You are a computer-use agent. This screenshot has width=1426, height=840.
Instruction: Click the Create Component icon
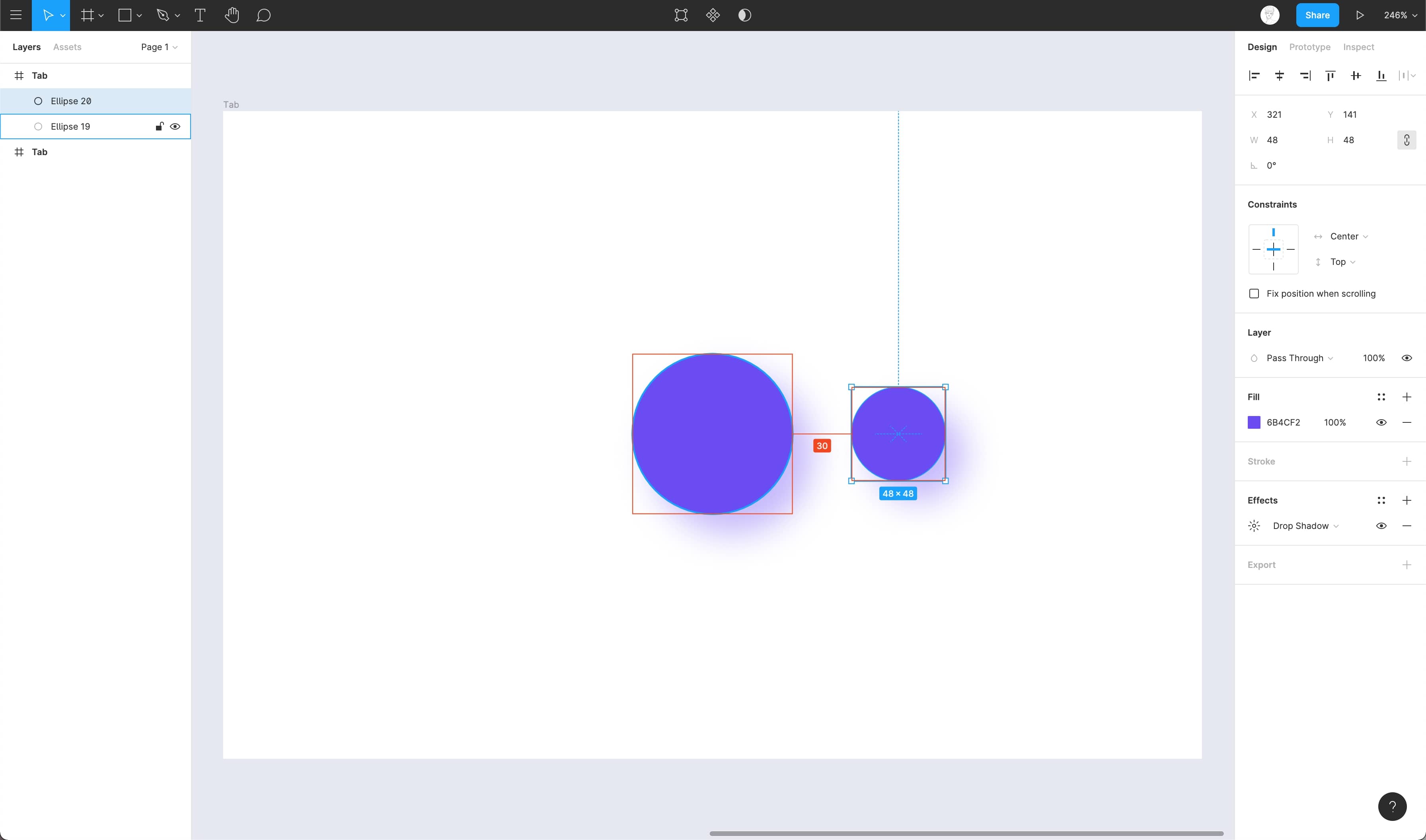coord(713,15)
